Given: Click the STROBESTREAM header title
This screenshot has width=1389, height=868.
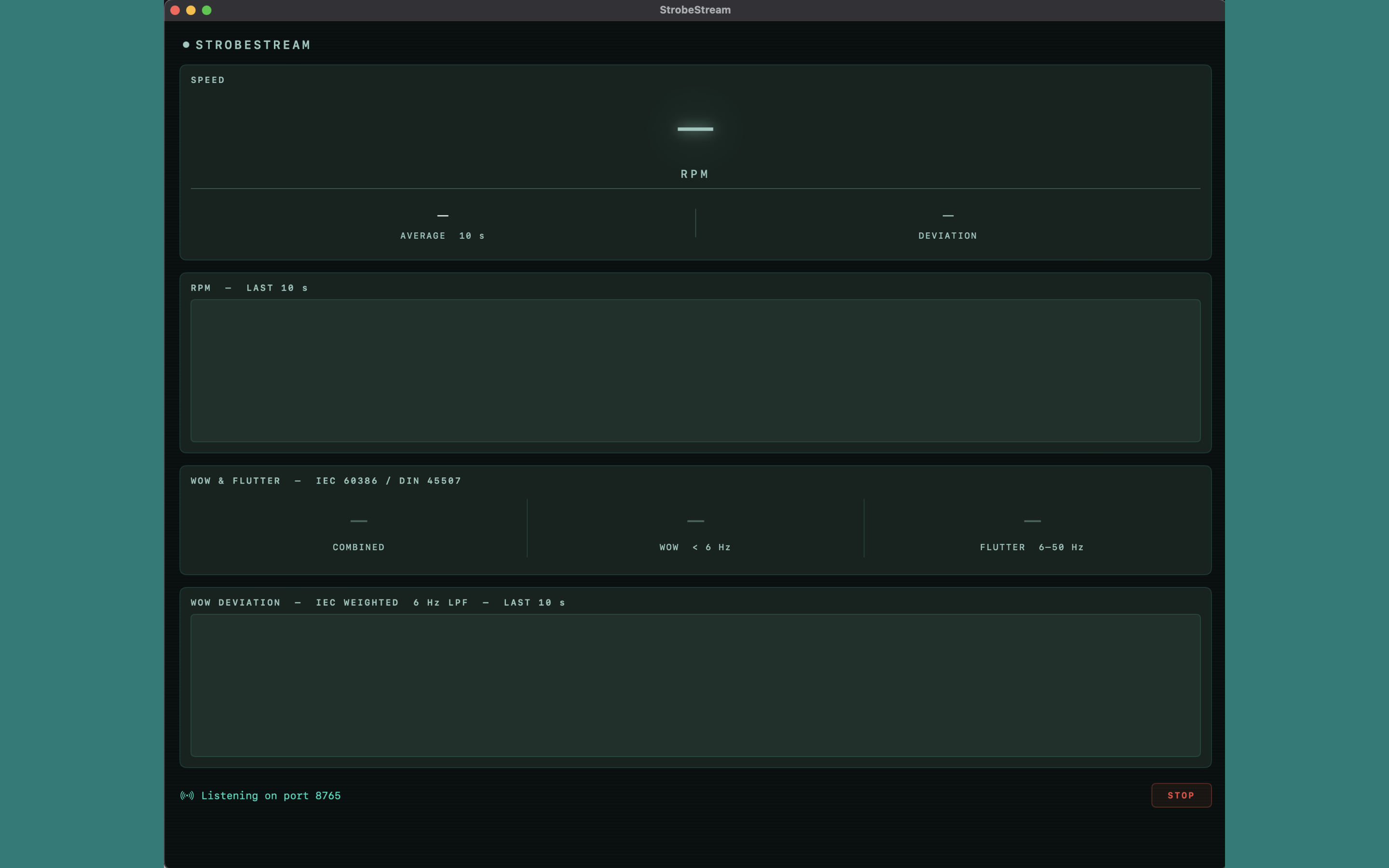Looking at the screenshot, I should point(253,45).
